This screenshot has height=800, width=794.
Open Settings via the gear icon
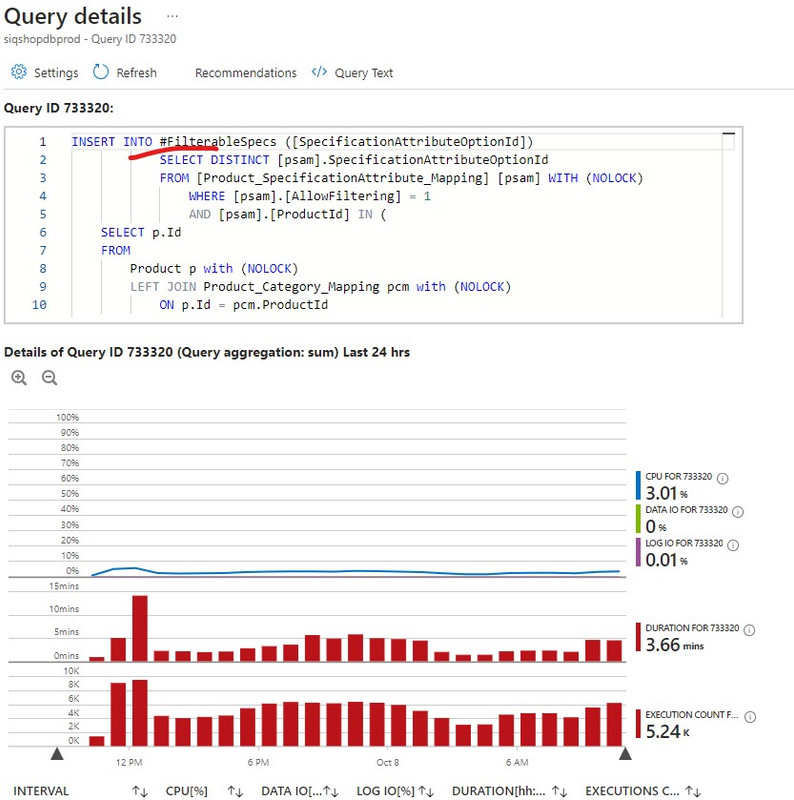pos(19,72)
